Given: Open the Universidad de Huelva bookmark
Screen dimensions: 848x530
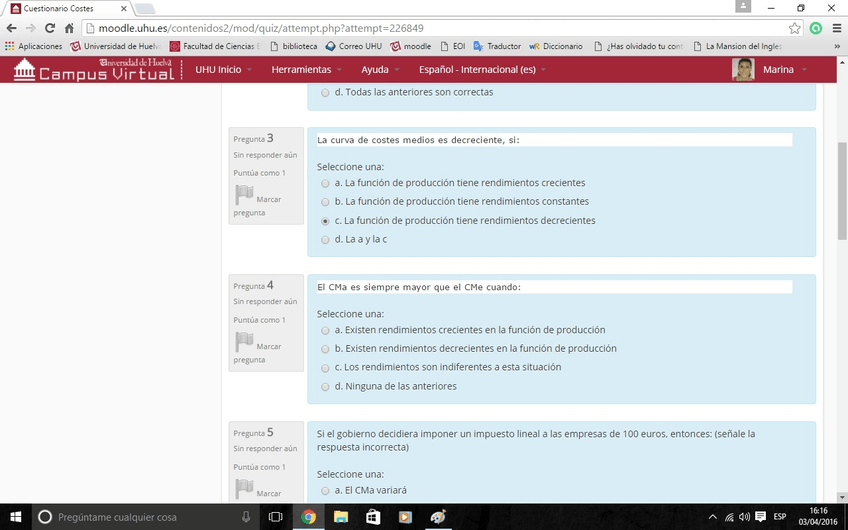Looking at the screenshot, I should [116, 47].
